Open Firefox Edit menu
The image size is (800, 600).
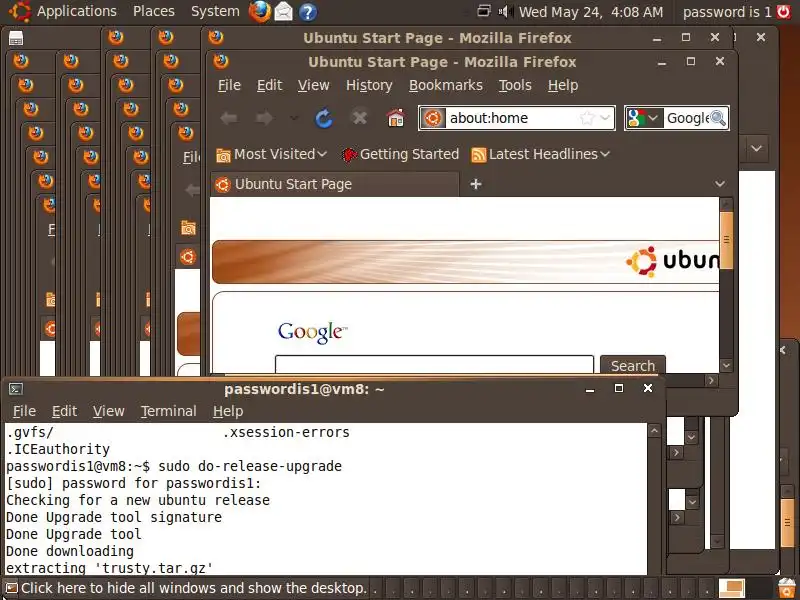(x=269, y=85)
